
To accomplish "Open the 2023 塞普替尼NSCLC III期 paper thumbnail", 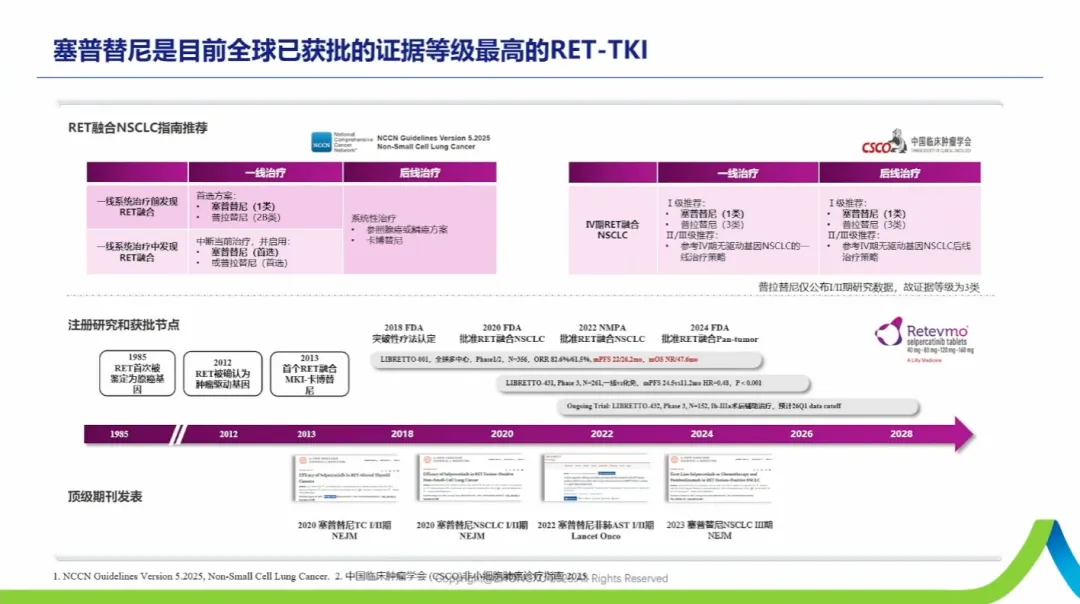I will click(x=720, y=478).
